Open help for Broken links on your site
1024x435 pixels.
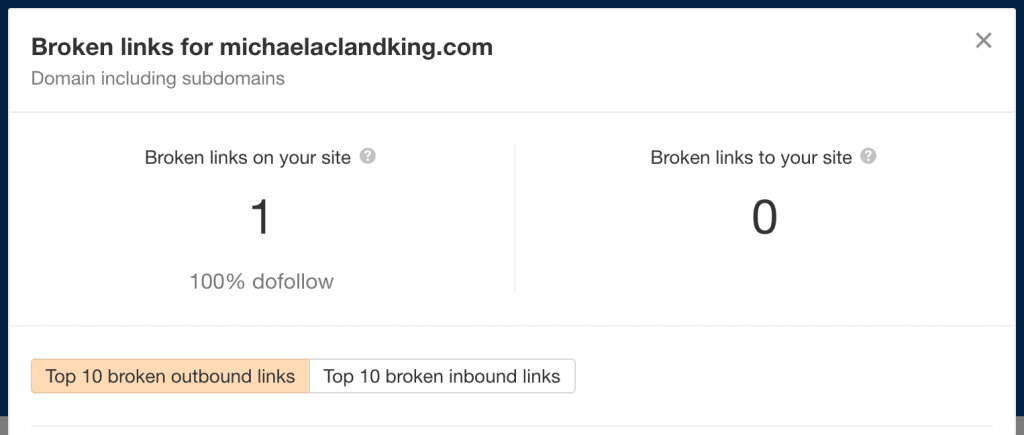coord(368,157)
